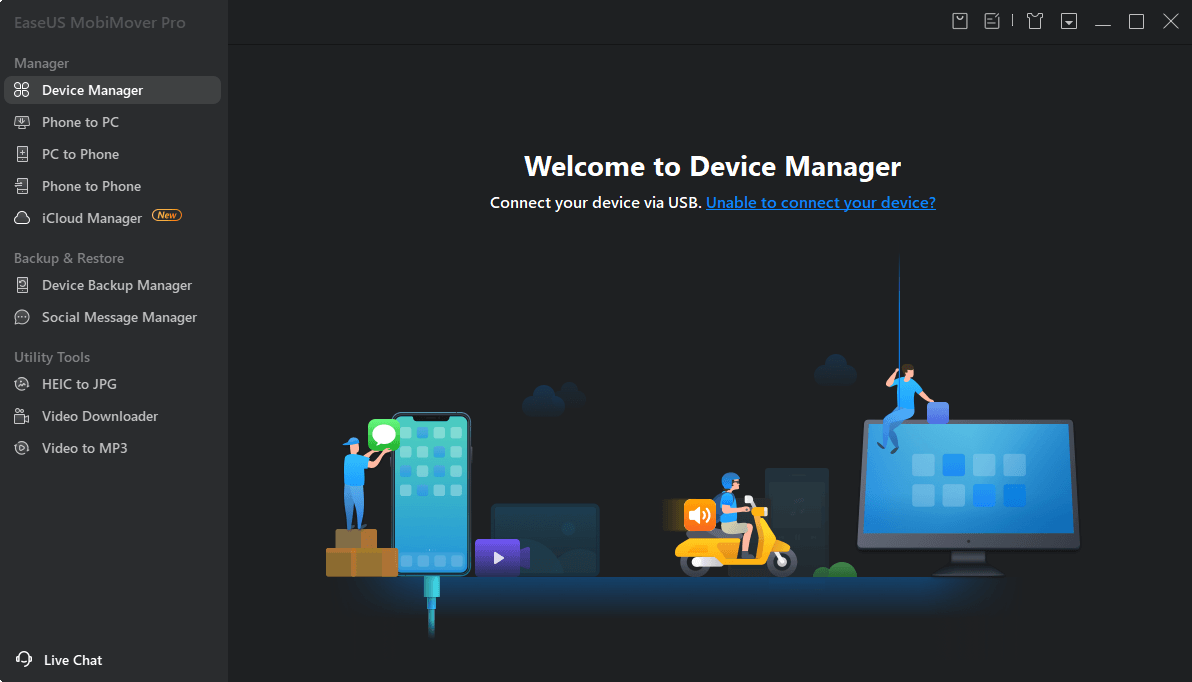The width and height of the screenshot is (1192, 682).
Task: Minimize the MobiMover window
Action: [1102, 20]
